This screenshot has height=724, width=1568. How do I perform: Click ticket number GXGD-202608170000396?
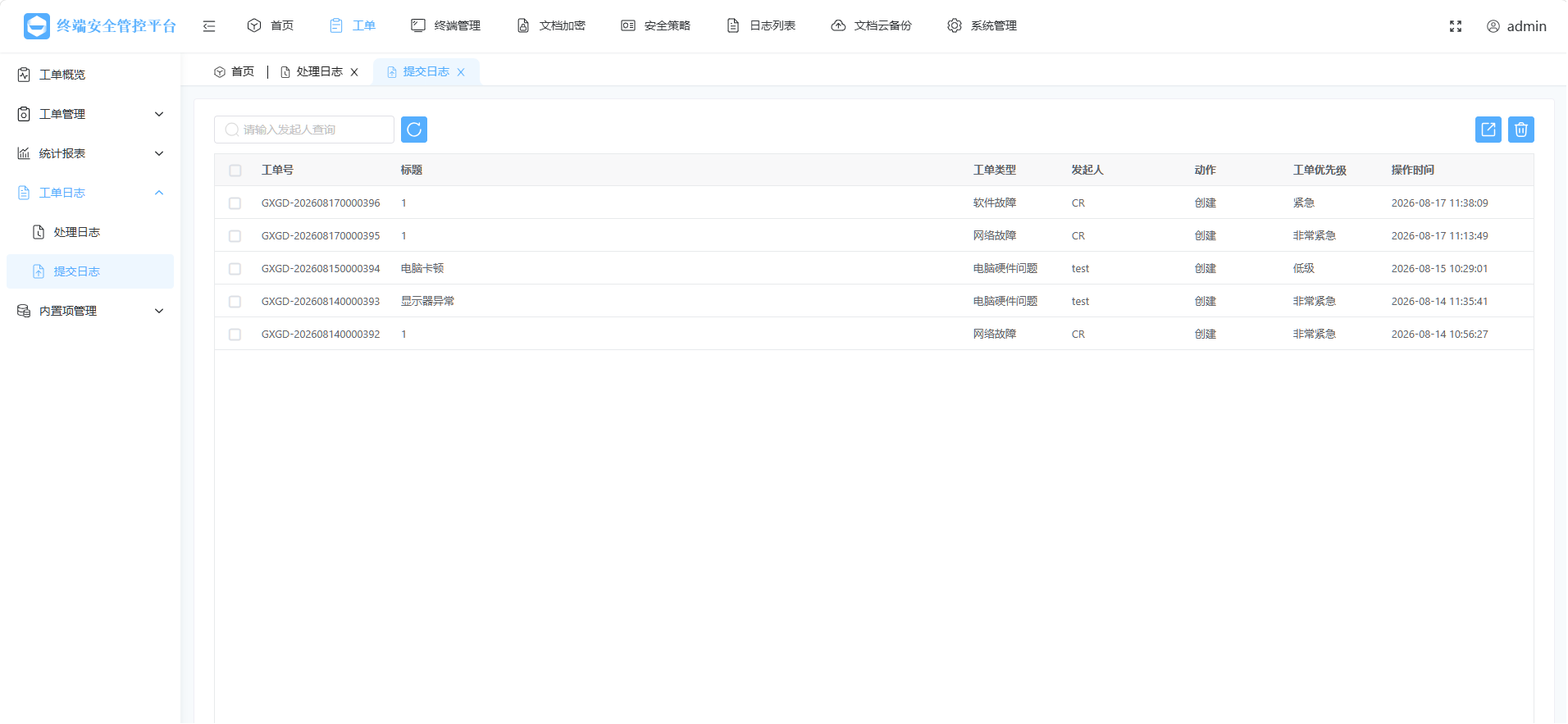(321, 203)
